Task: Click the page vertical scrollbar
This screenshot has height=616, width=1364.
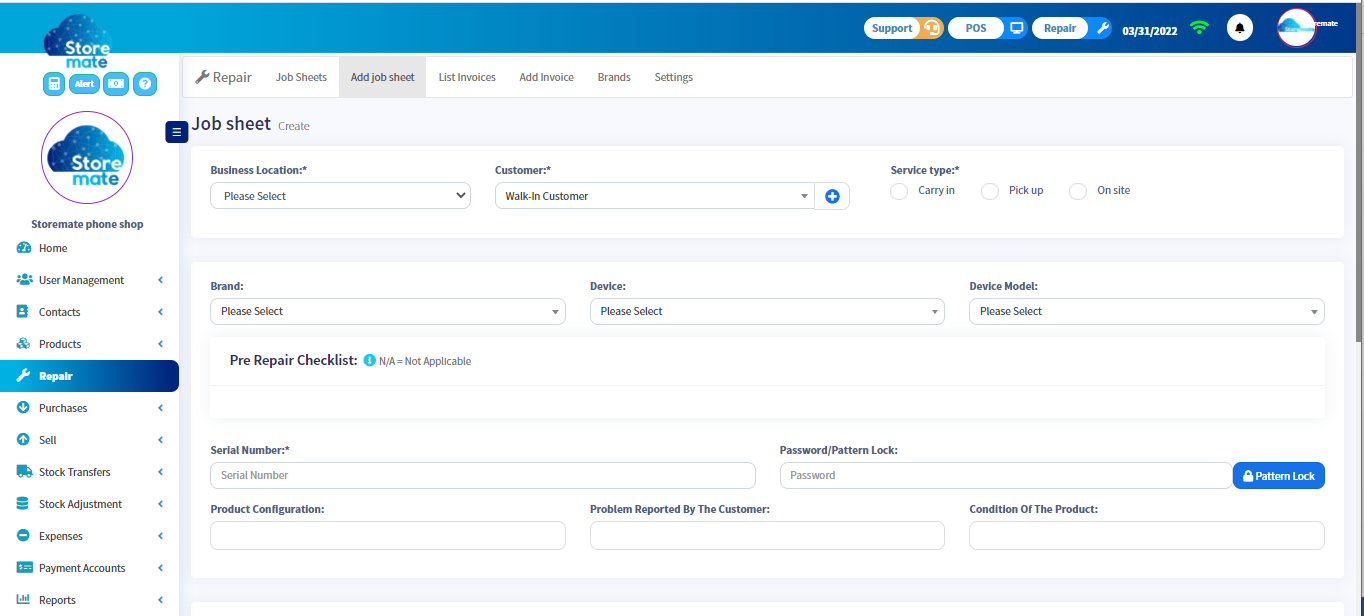Action: (x=1357, y=172)
